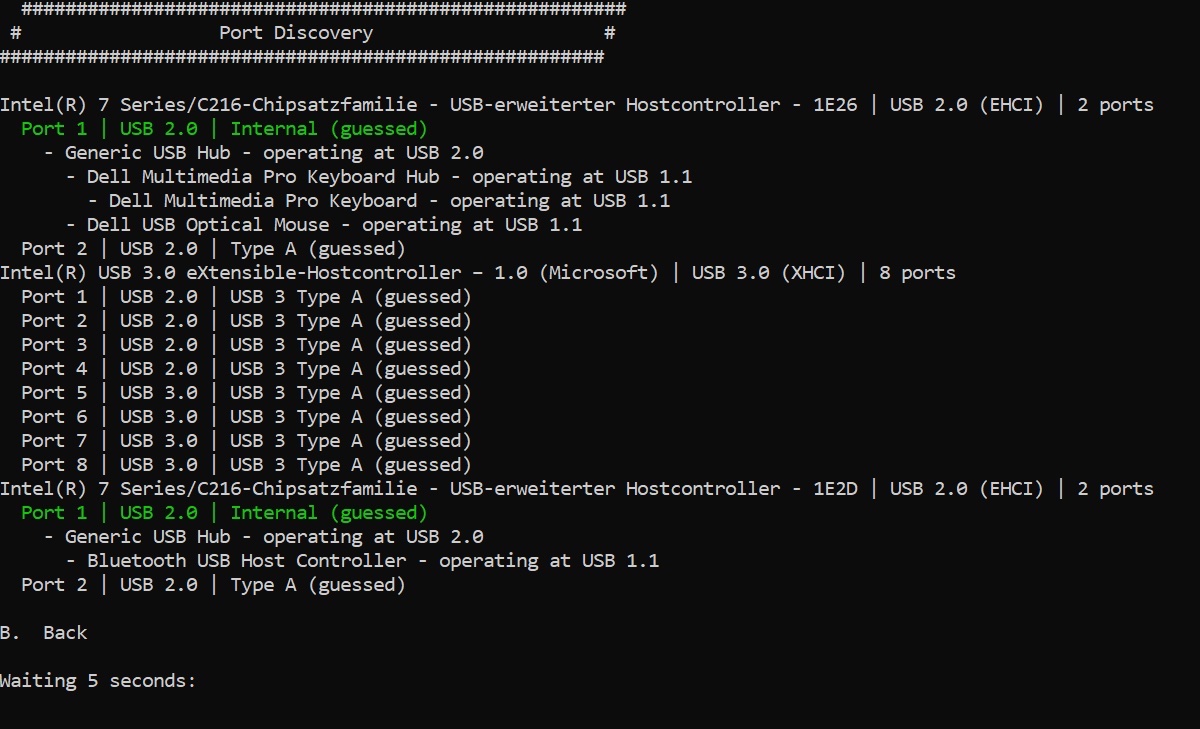Select the "B. Back" menu option
The image size is (1200, 729).
(x=44, y=633)
